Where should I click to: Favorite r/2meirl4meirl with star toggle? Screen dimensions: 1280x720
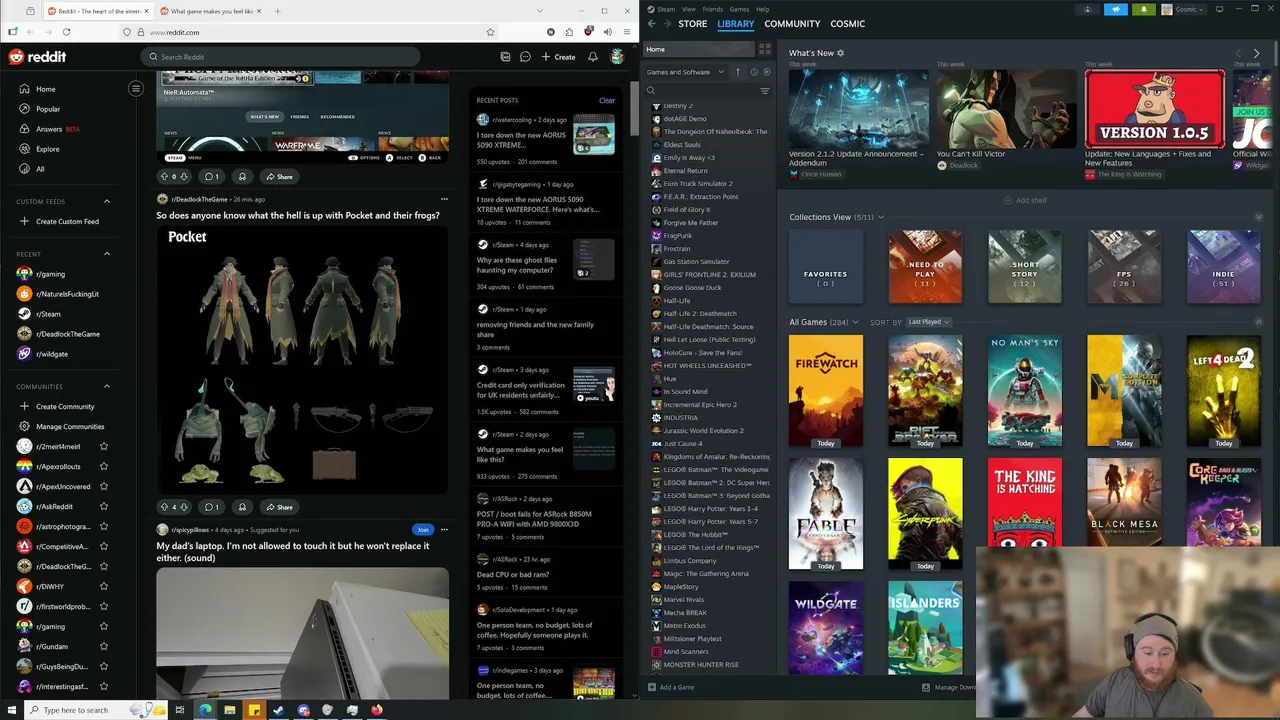tap(104, 447)
